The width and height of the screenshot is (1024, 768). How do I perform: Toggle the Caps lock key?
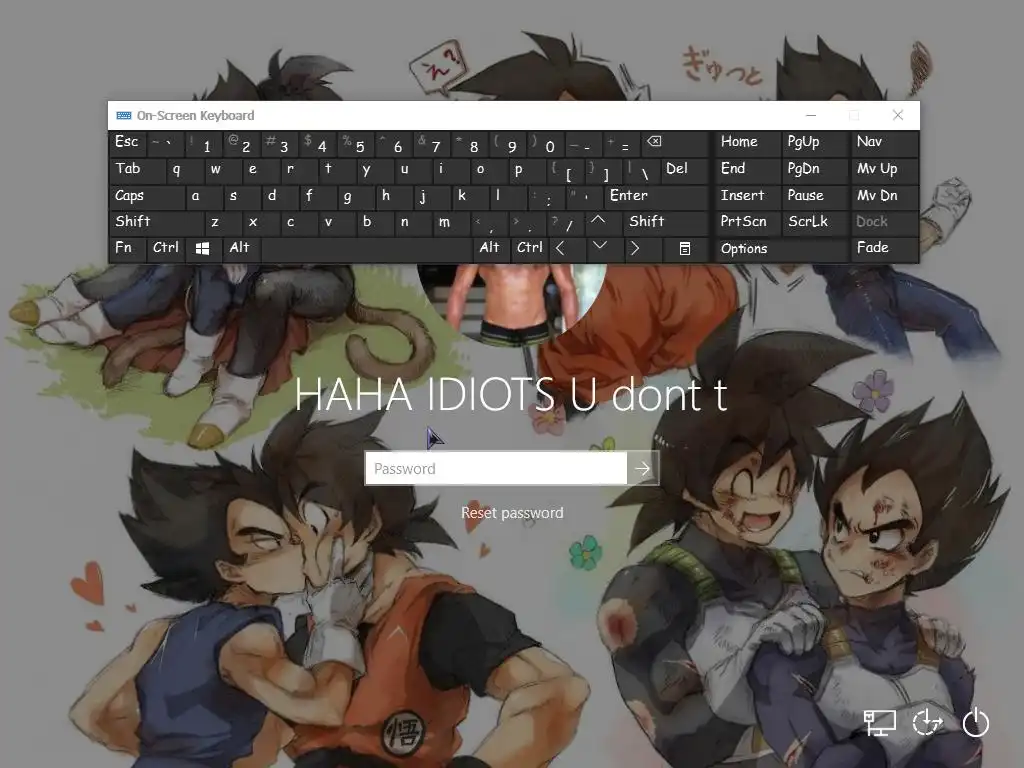click(146, 196)
